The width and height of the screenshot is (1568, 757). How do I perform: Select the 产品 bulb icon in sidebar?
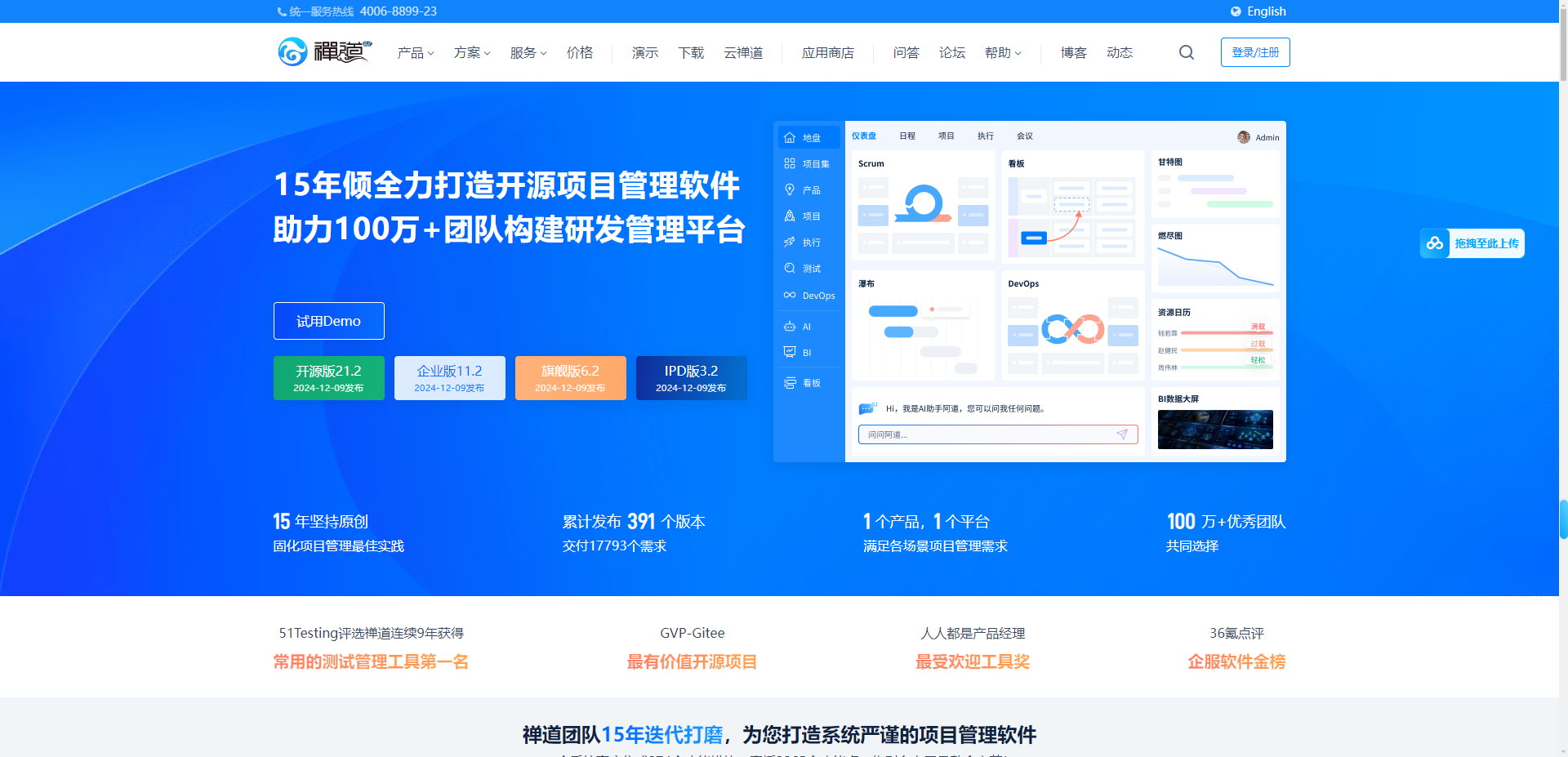pyautogui.click(x=790, y=189)
